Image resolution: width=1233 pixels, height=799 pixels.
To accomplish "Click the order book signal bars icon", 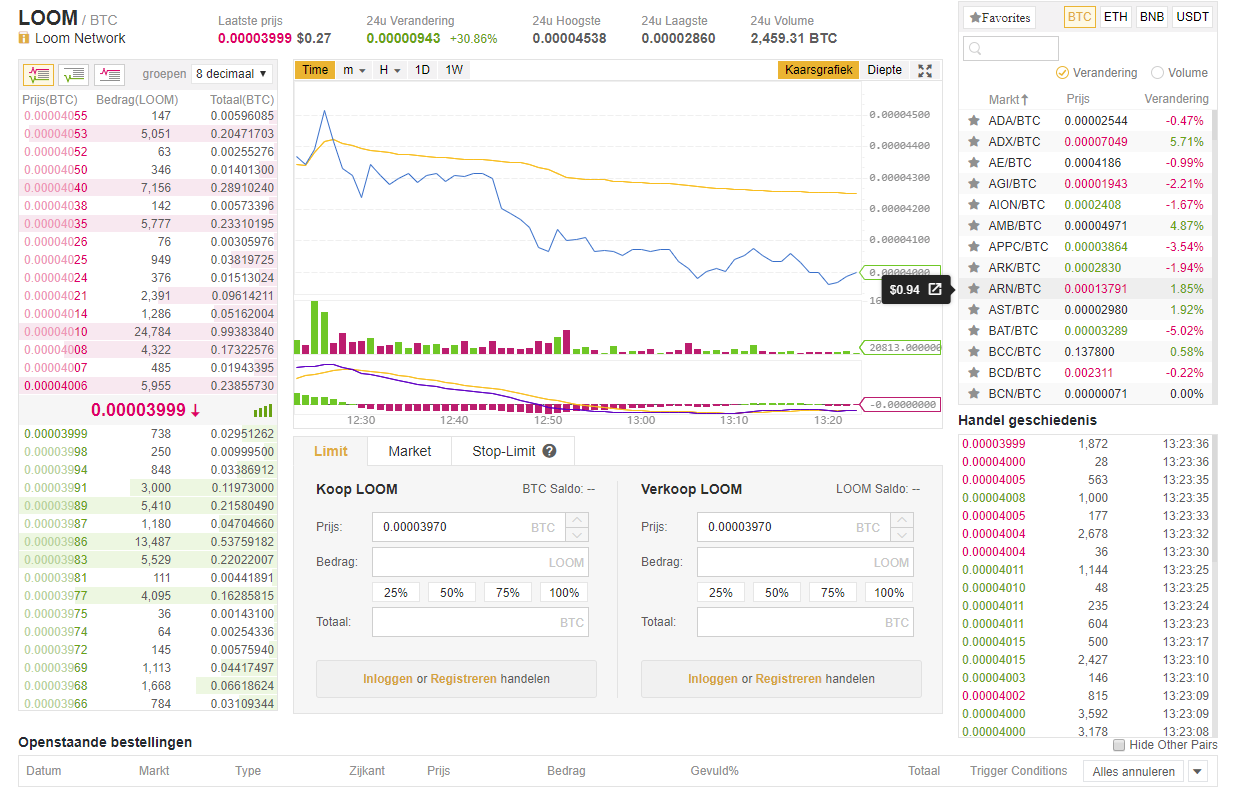I will click(x=263, y=411).
